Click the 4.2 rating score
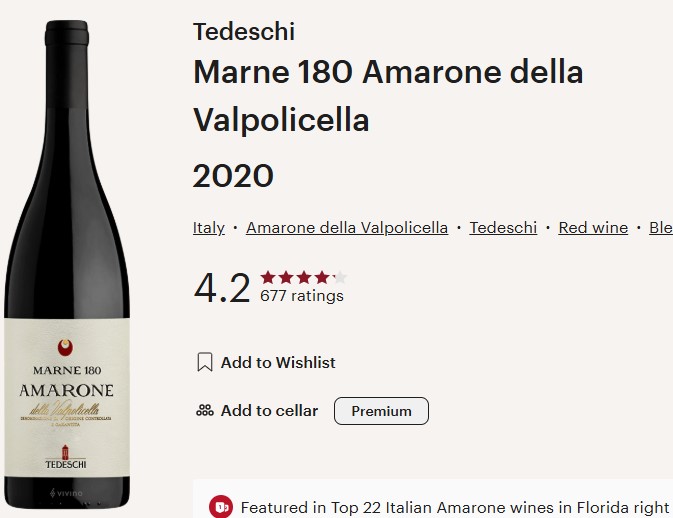This screenshot has width=673, height=518. point(221,288)
